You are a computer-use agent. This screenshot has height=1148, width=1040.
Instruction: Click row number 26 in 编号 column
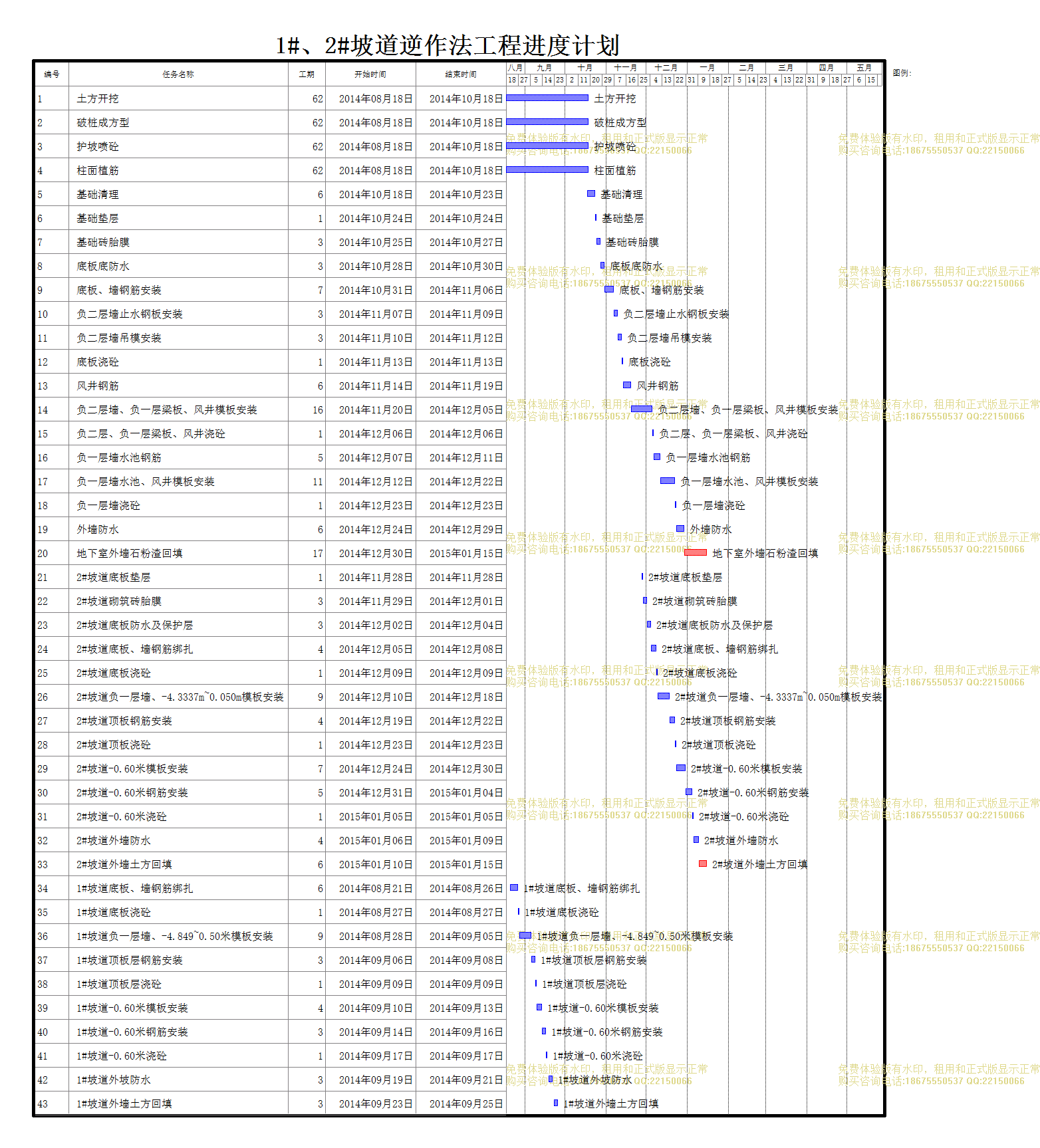coord(43,697)
